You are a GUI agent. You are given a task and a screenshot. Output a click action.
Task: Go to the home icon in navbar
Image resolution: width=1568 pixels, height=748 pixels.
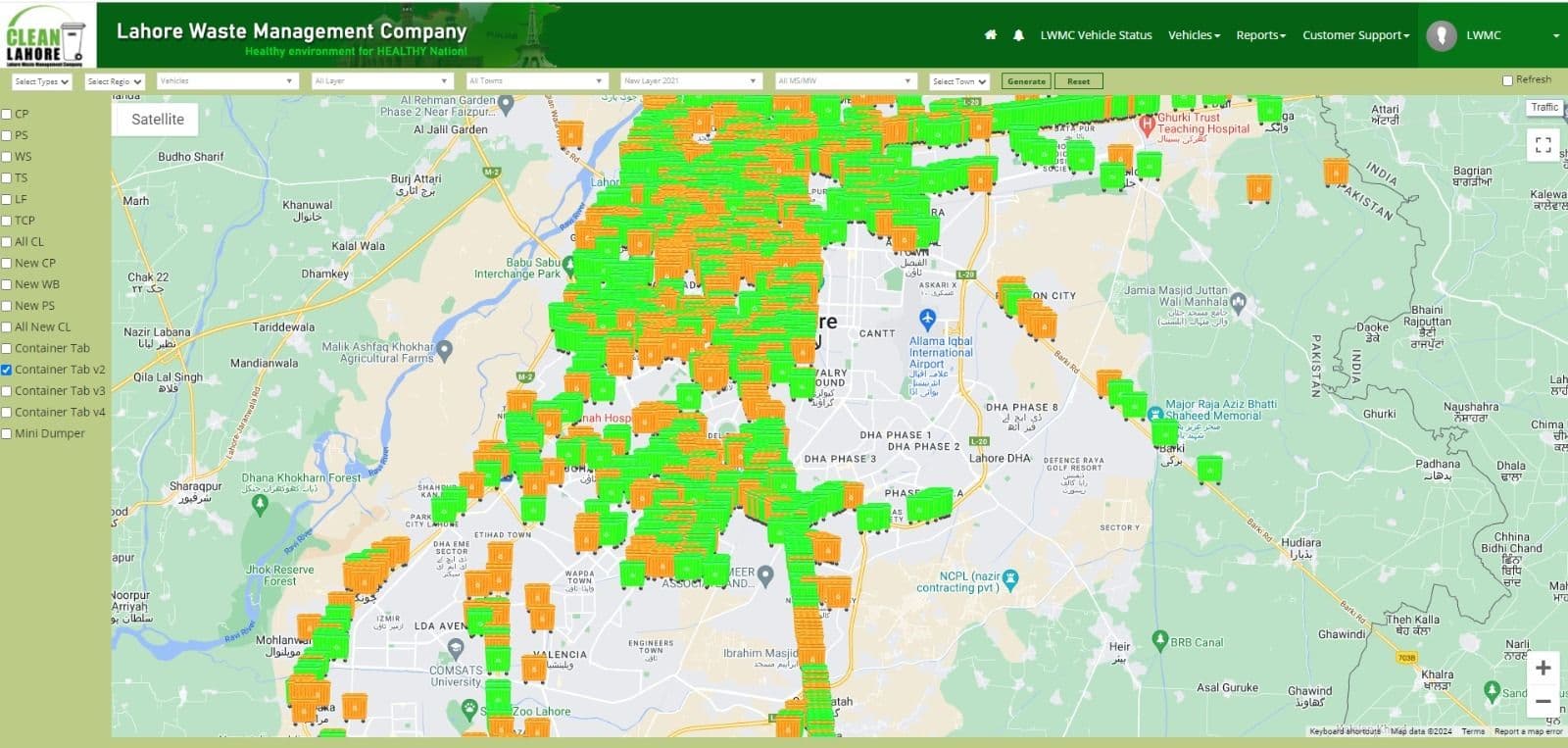click(x=990, y=35)
